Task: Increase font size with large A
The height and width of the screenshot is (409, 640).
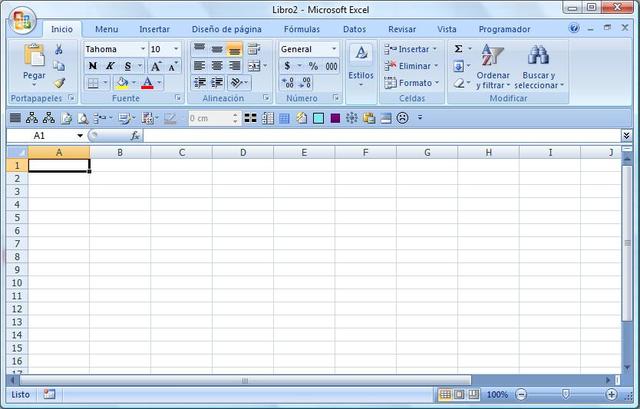Action: [156, 66]
